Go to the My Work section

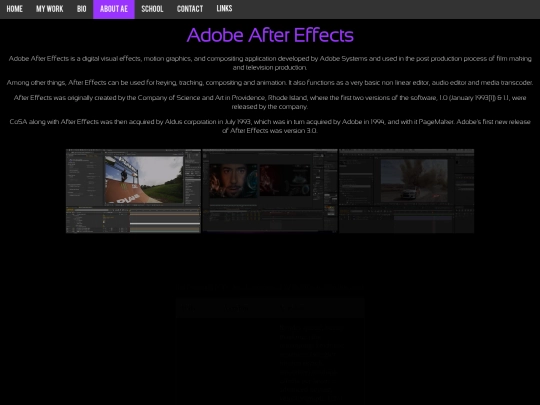coord(50,9)
